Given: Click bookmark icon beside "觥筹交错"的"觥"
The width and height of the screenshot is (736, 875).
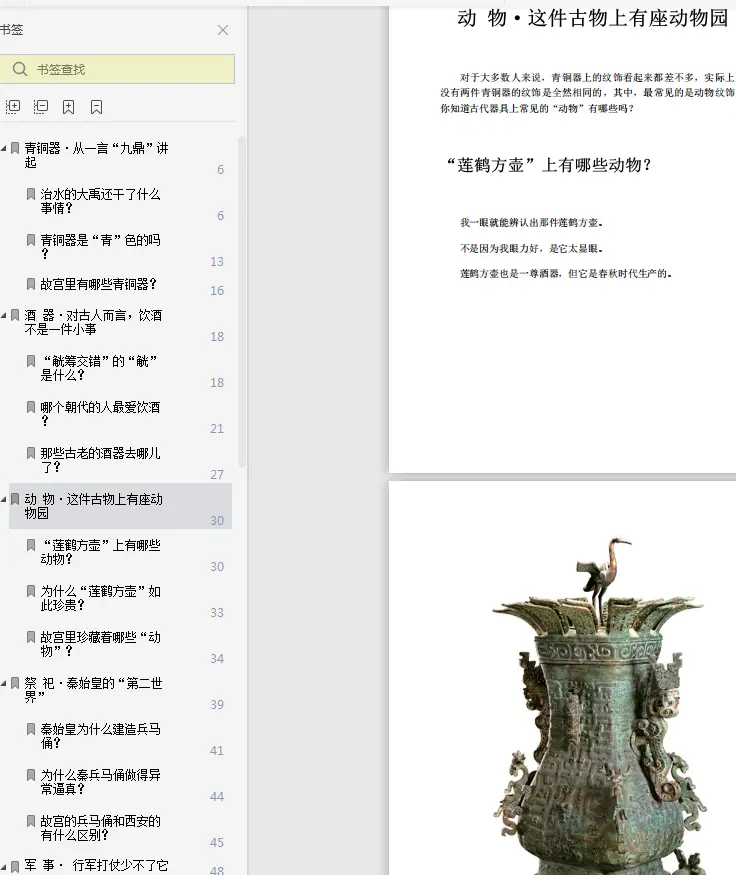Looking at the screenshot, I should tap(31, 361).
